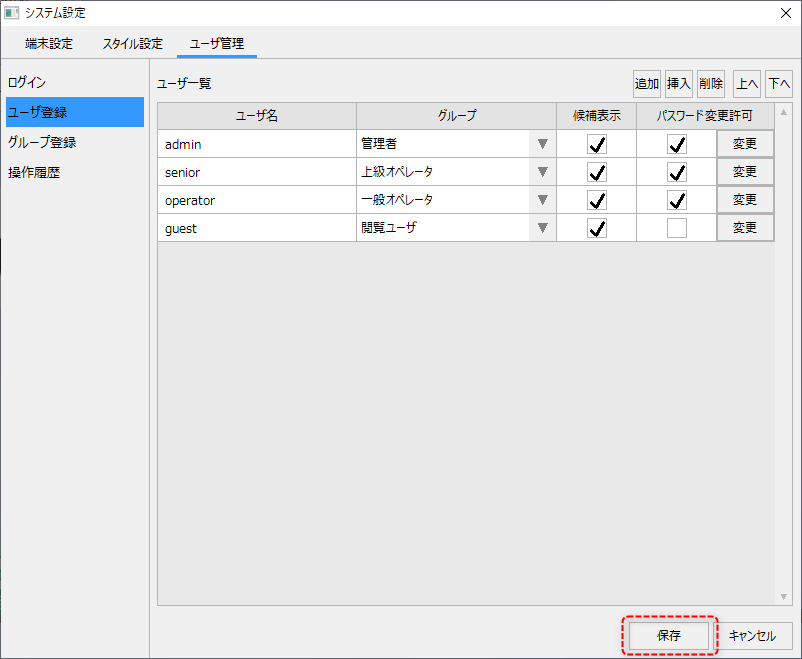Open 操作履歴 from the left menu
The height and width of the screenshot is (659, 802).
pyautogui.click(x=34, y=172)
